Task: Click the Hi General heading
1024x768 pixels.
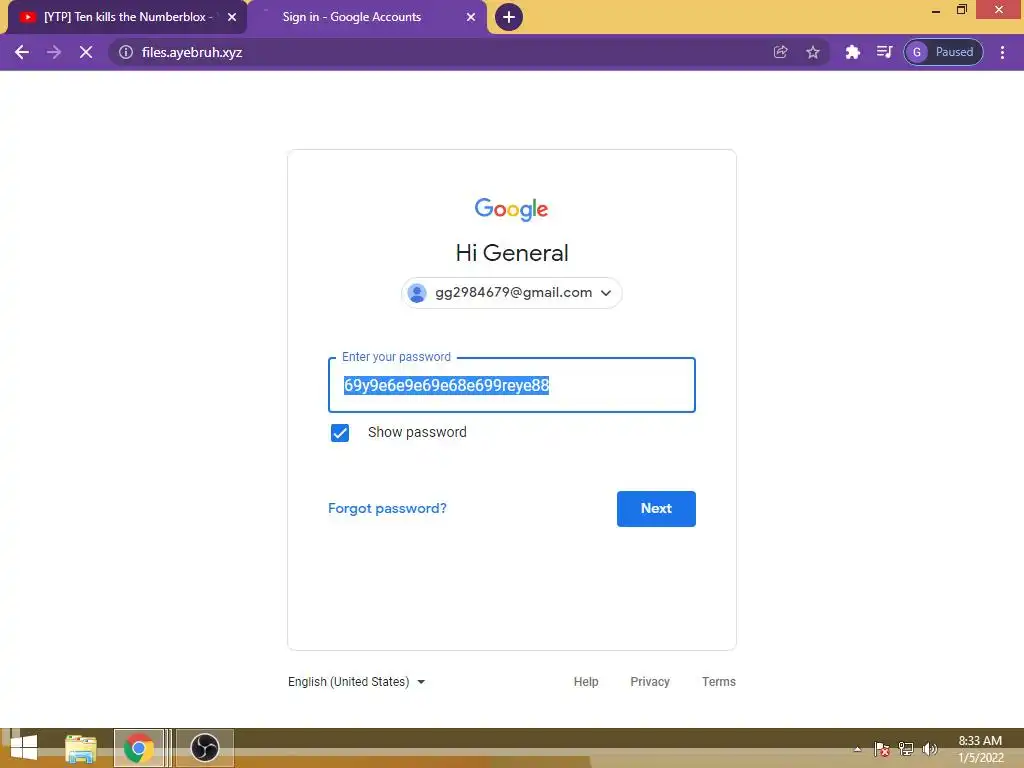Action: coord(511,253)
